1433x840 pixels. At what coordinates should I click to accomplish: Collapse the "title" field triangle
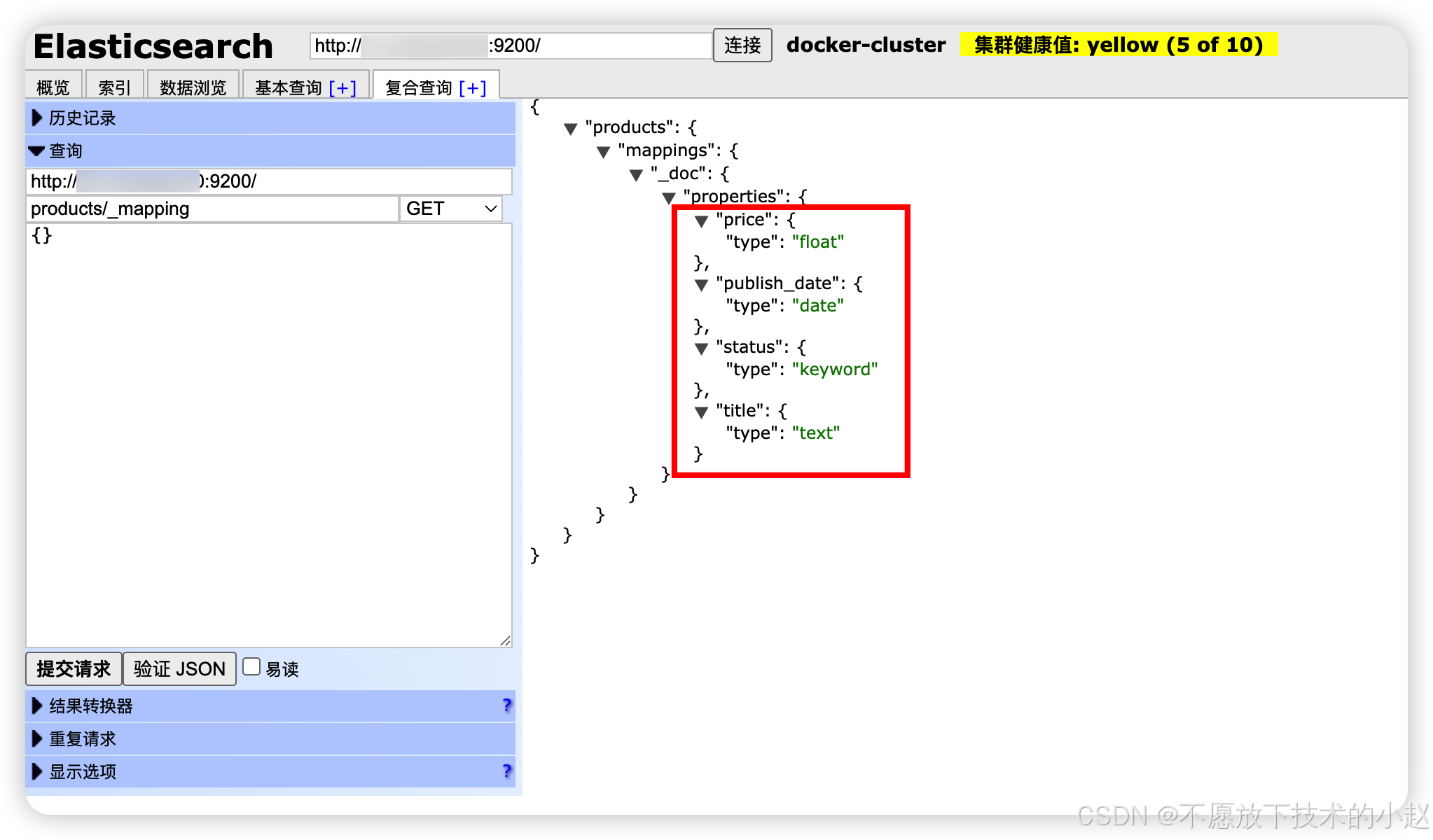point(701,412)
